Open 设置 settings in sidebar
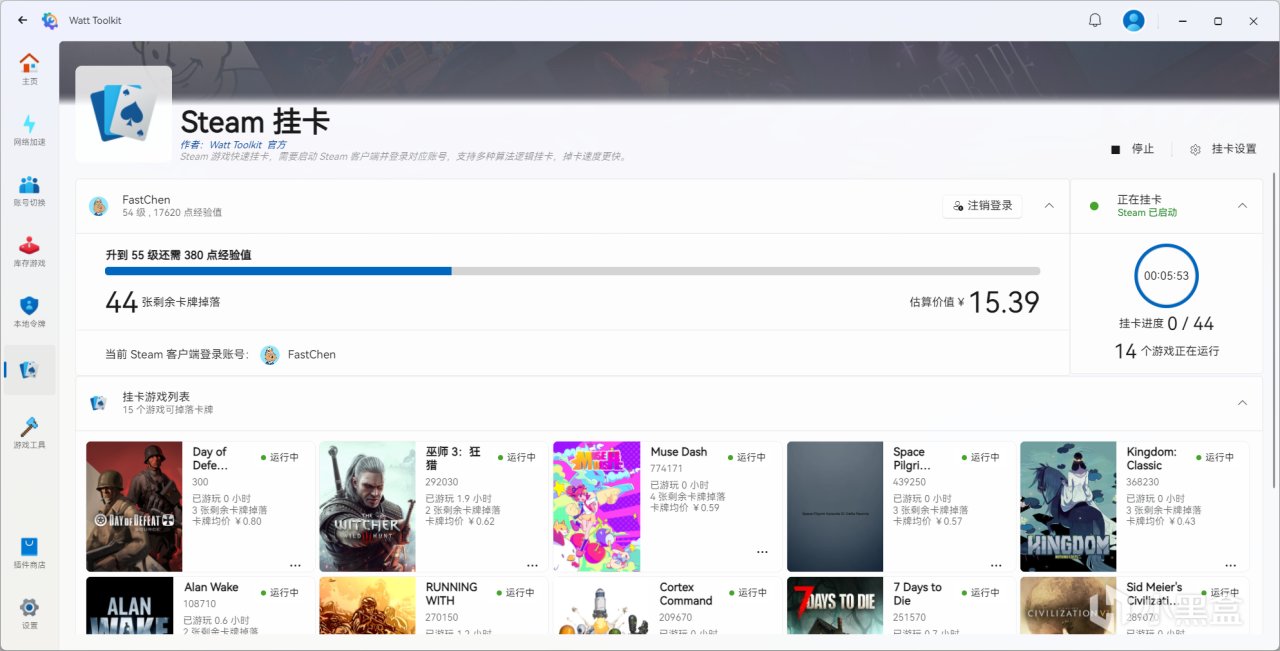This screenshot has width=1280, height=651. point(29,614)
